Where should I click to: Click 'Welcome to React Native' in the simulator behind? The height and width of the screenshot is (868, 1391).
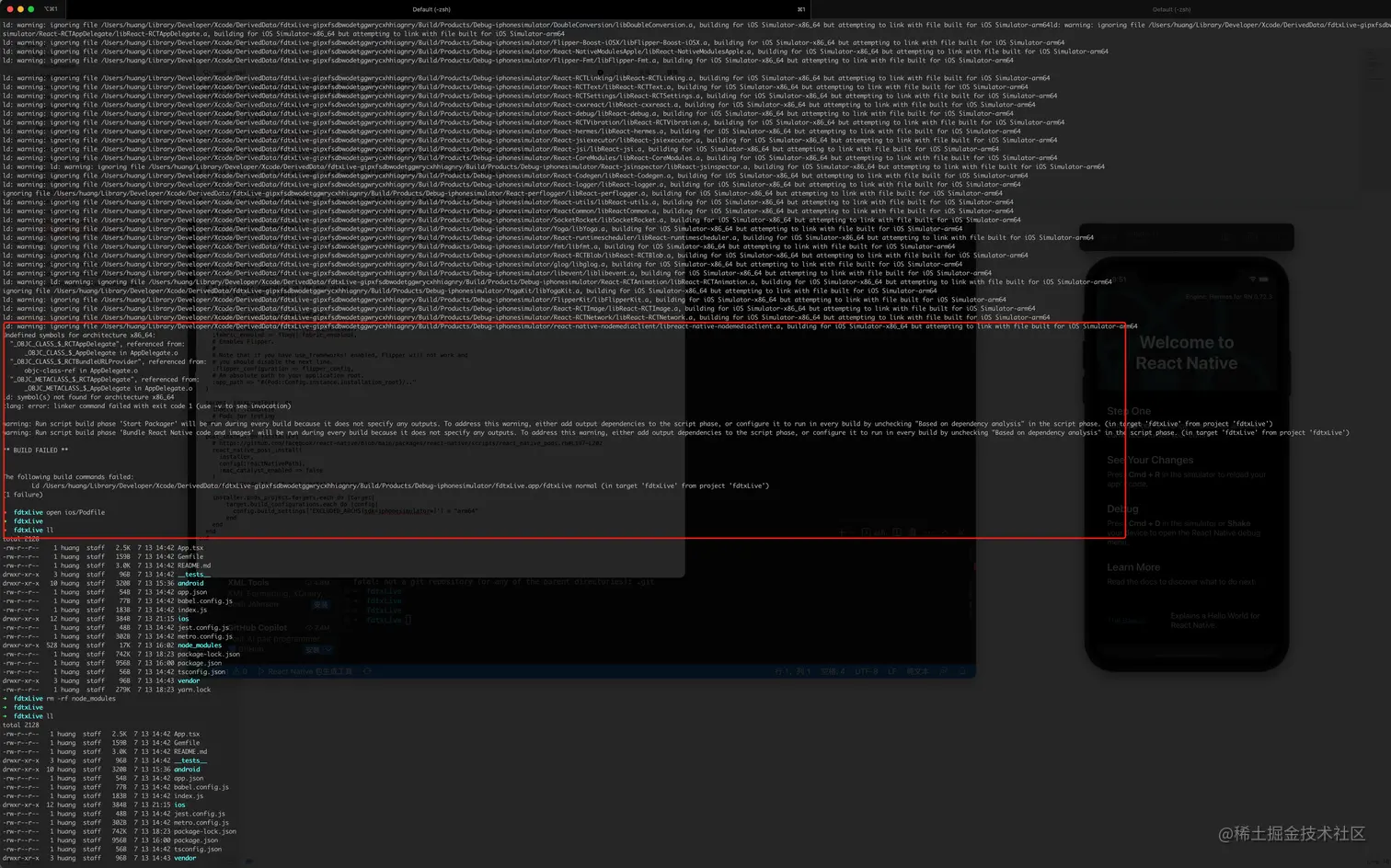pos(1186,353)
